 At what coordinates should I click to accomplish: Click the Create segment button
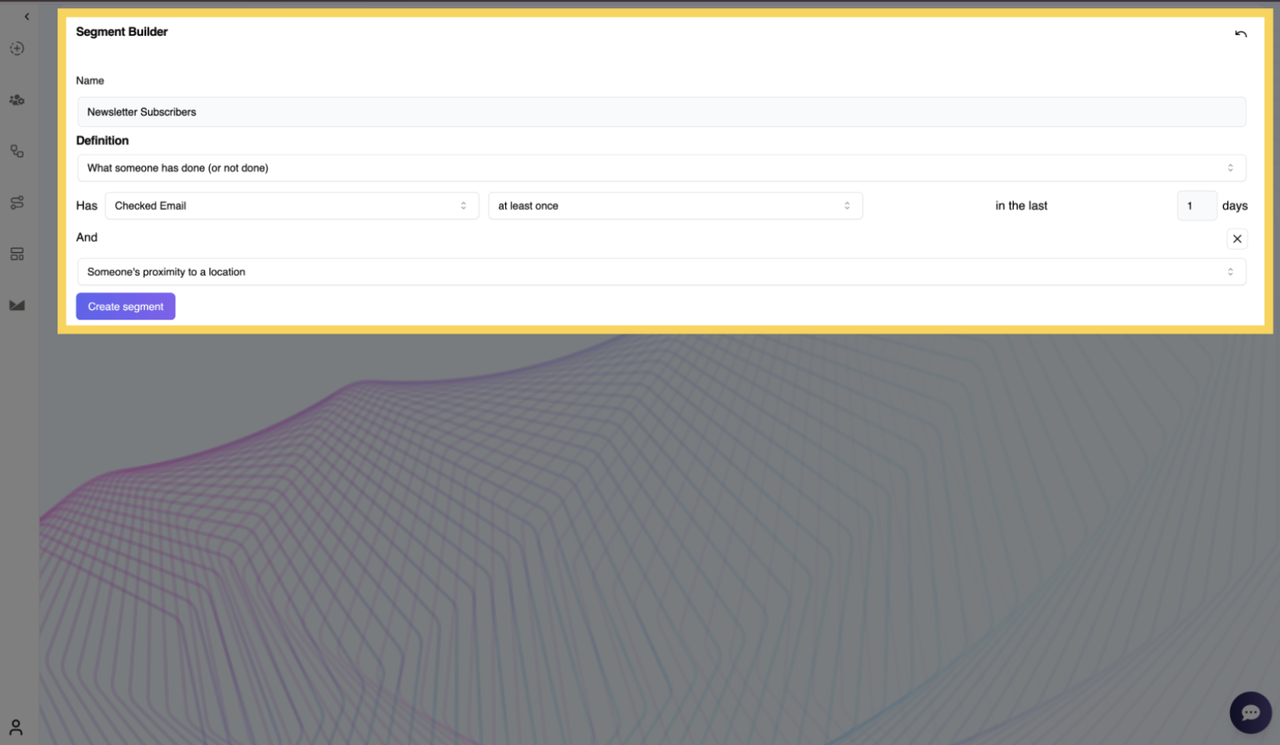(x=126, y=307)
